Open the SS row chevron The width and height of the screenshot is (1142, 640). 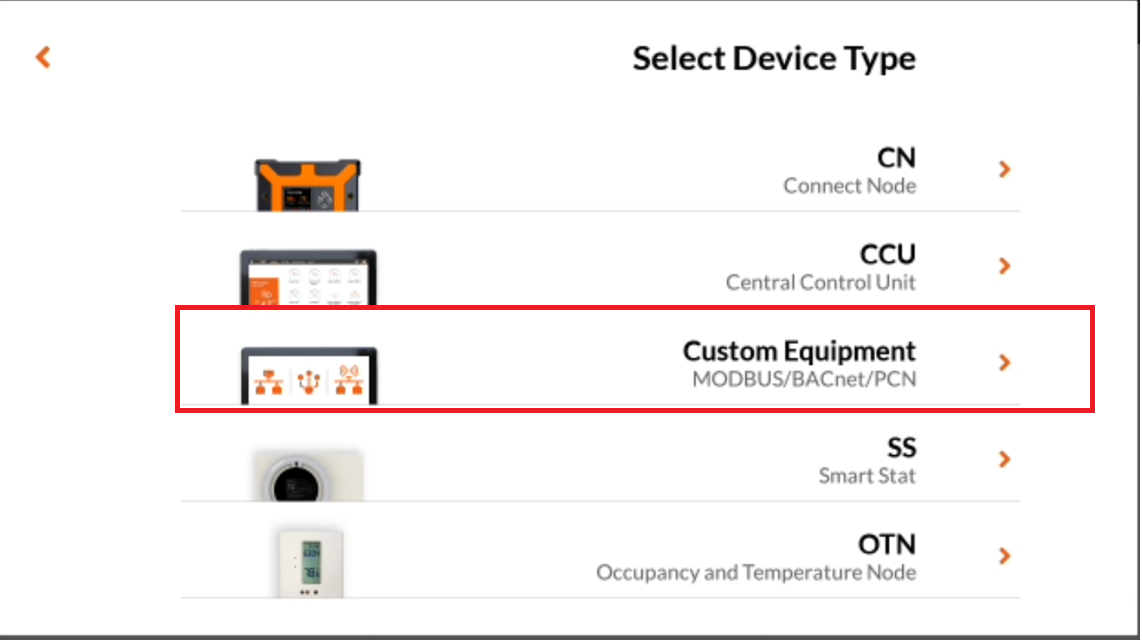point(1005,459)
